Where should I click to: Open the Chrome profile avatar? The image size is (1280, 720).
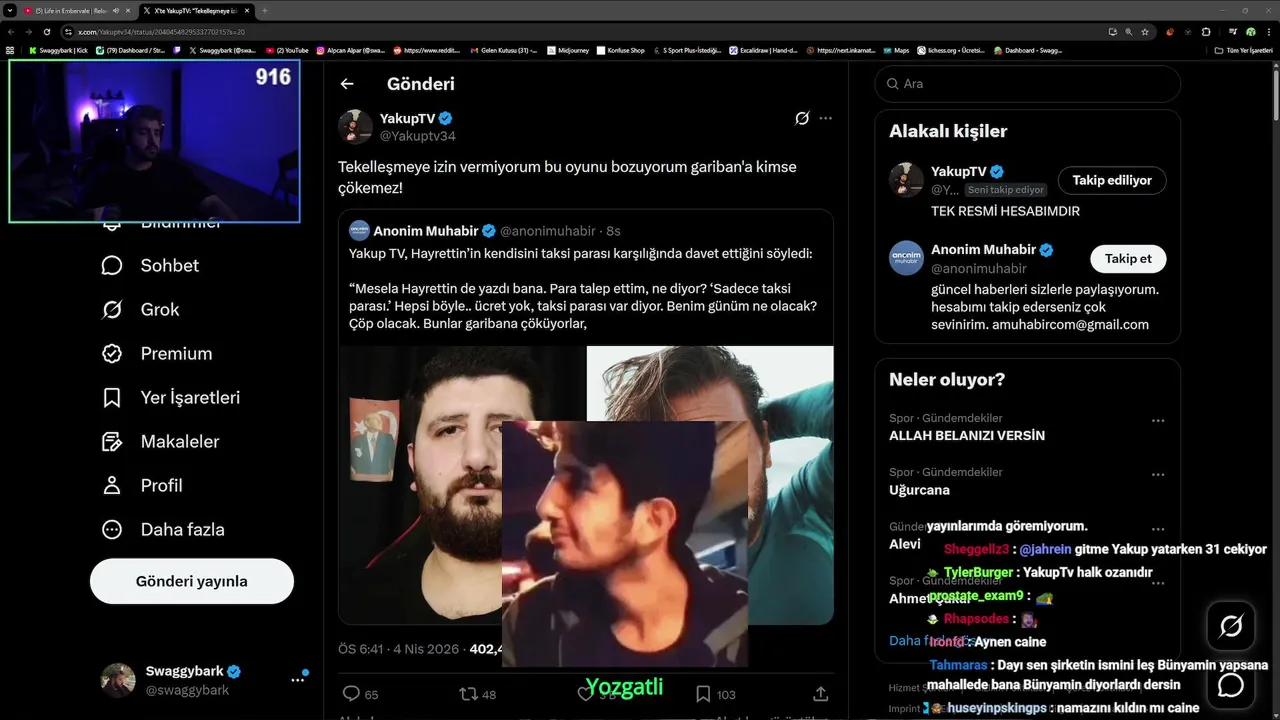pos(1251,31)
